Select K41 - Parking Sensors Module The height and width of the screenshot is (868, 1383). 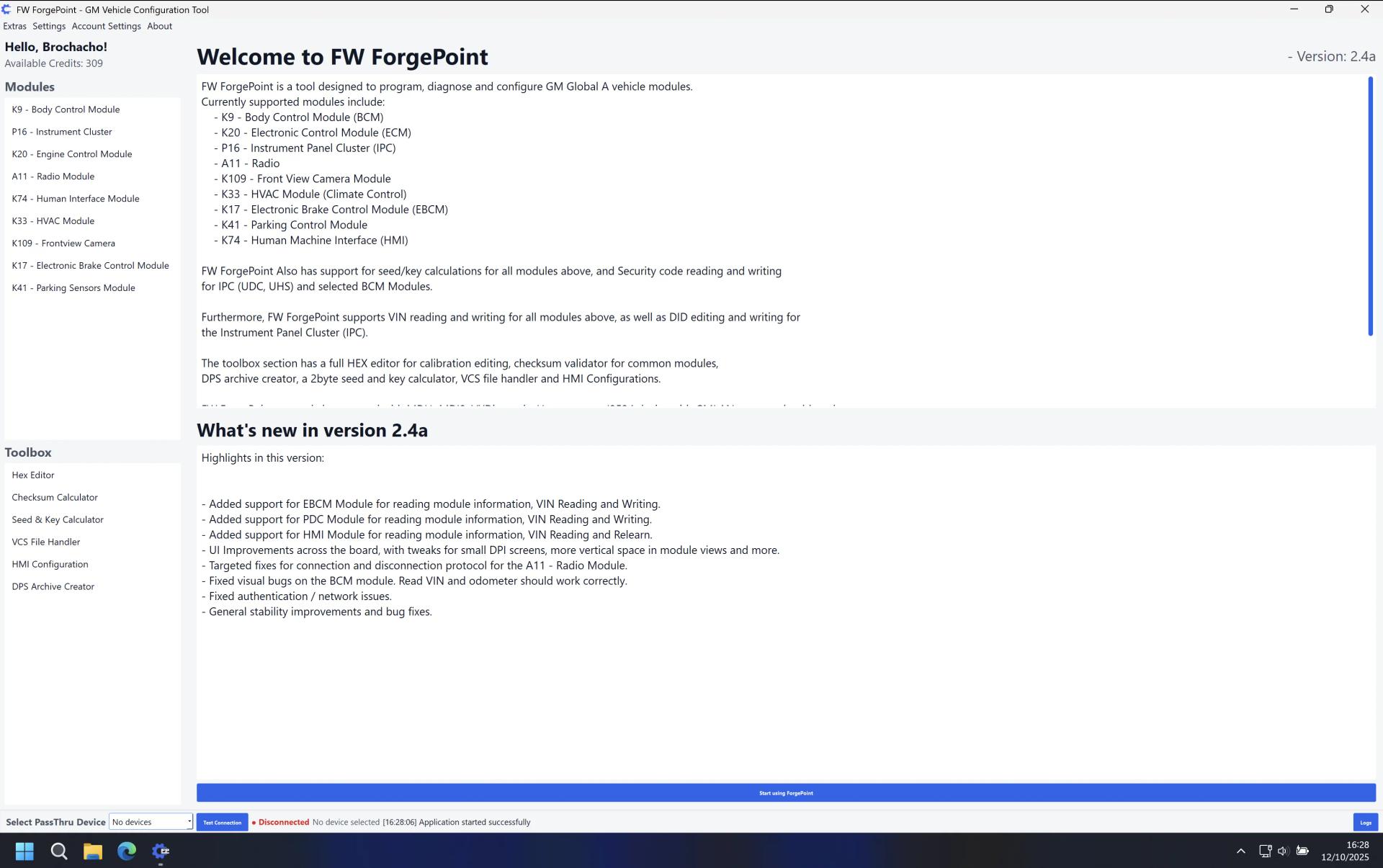tap(92, 288)
